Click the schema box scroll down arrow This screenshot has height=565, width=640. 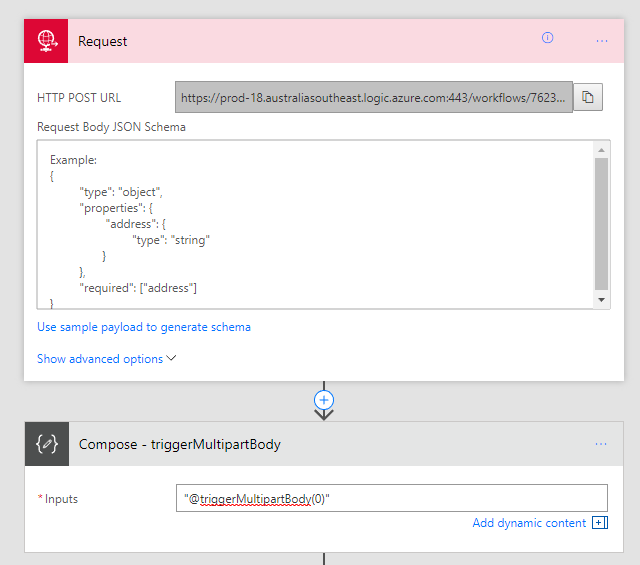pos(601,299)
